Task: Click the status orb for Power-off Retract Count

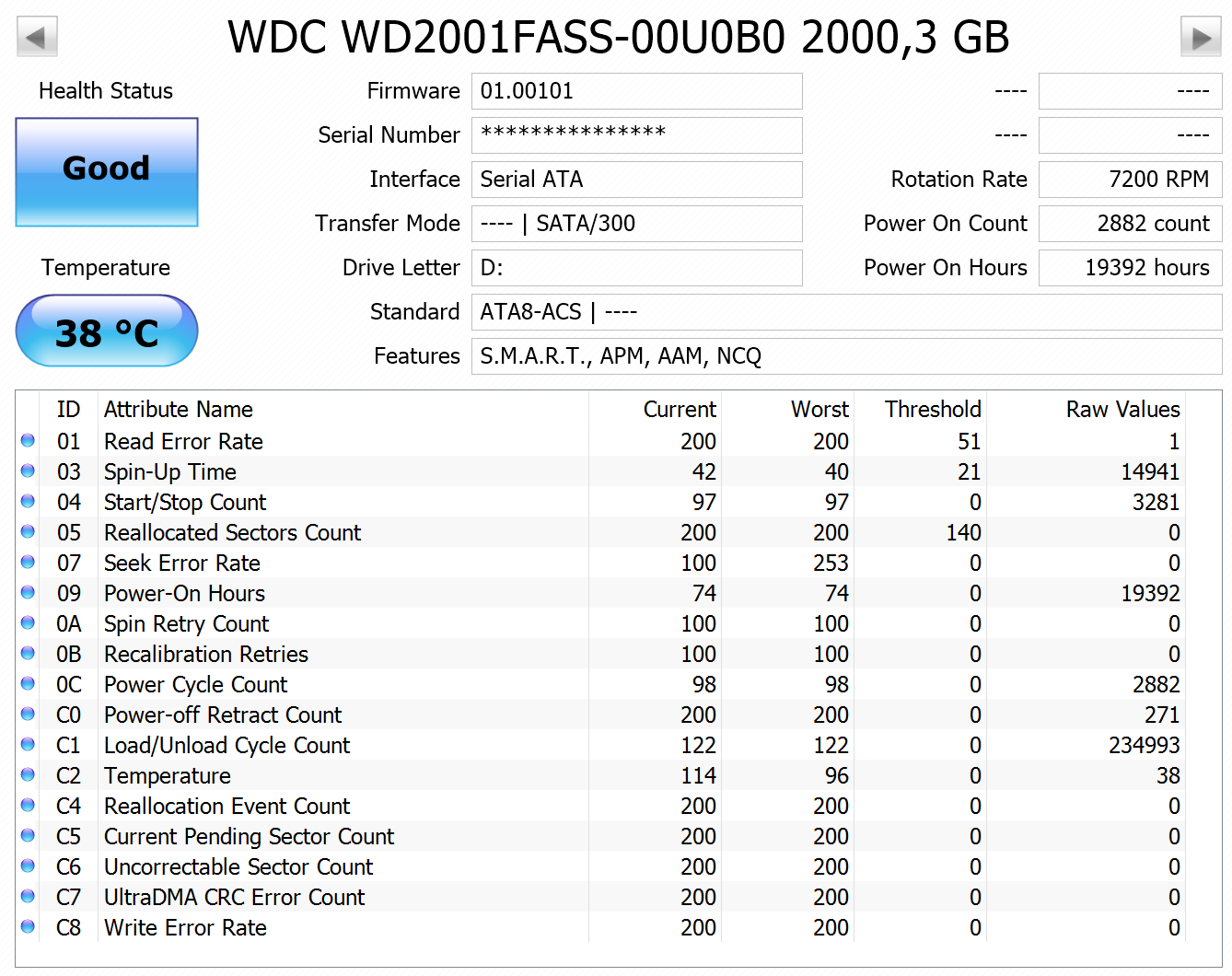Action: pos(28,715)
